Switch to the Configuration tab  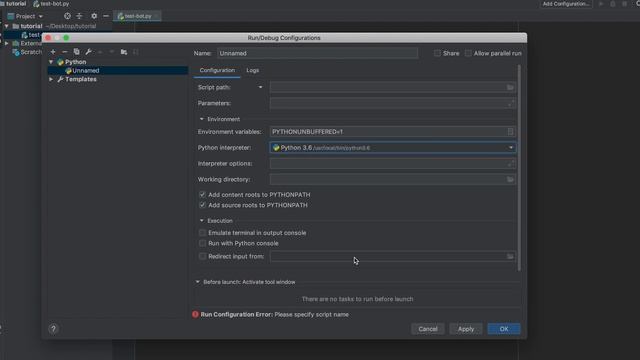click(x=217, y=70)
